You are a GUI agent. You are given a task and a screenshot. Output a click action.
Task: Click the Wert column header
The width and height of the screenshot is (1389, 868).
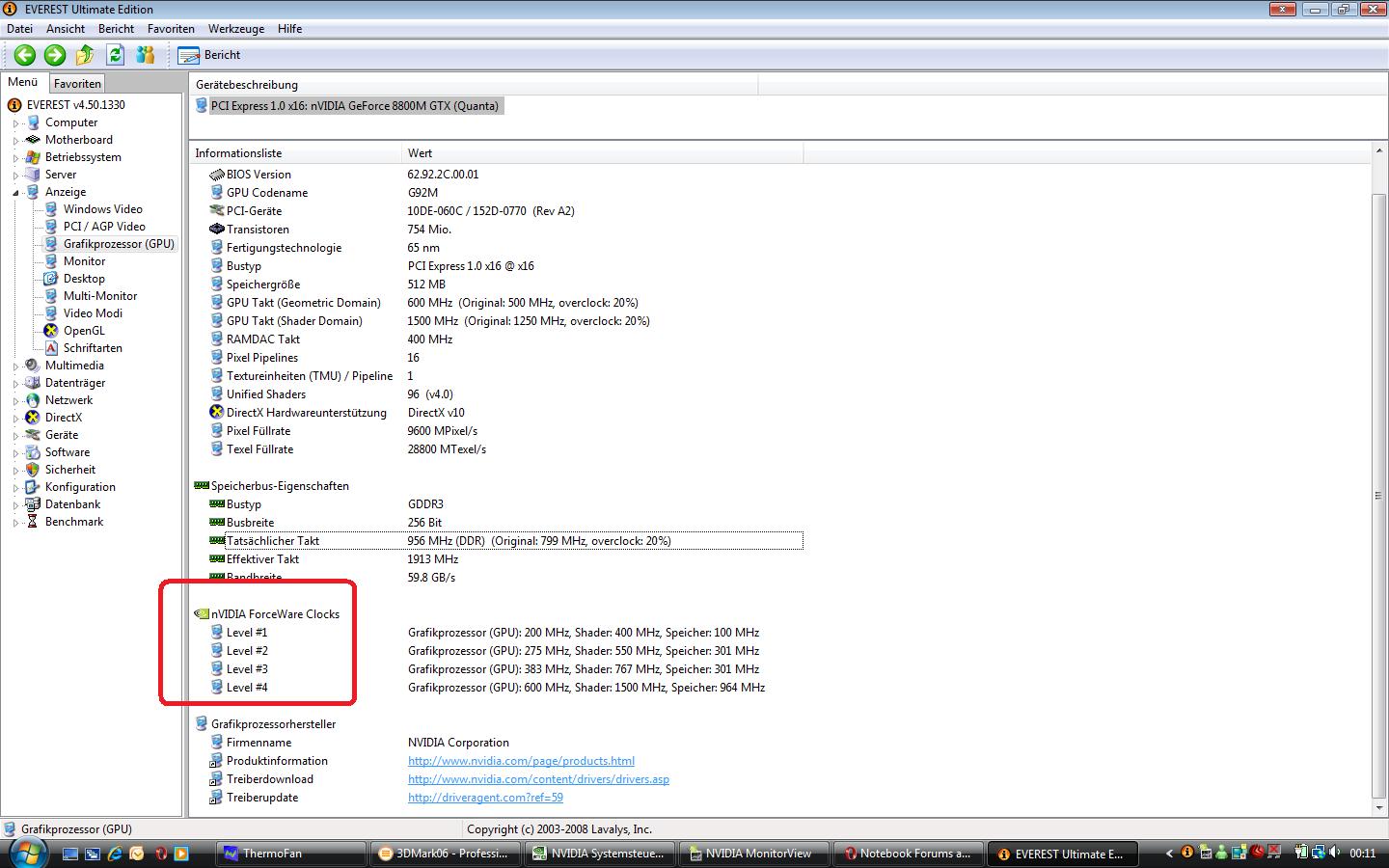point(603,153)
